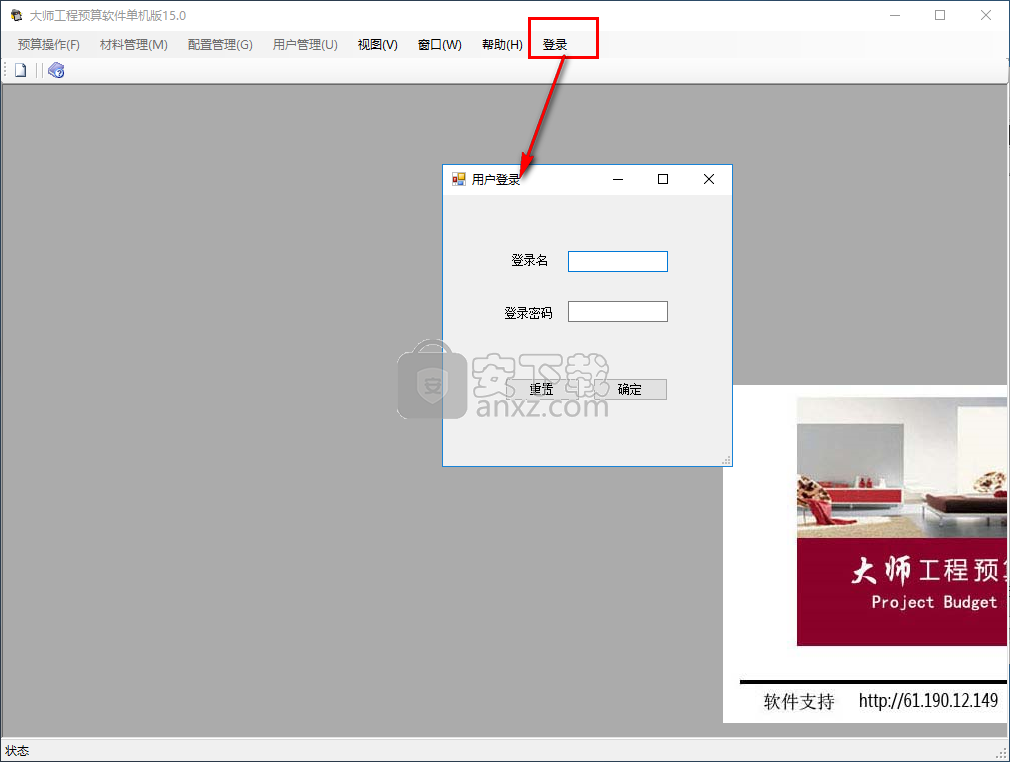The image size is (1010, 762).
Task: Click the new document toolbar icon
Action: tap(21, 70)
